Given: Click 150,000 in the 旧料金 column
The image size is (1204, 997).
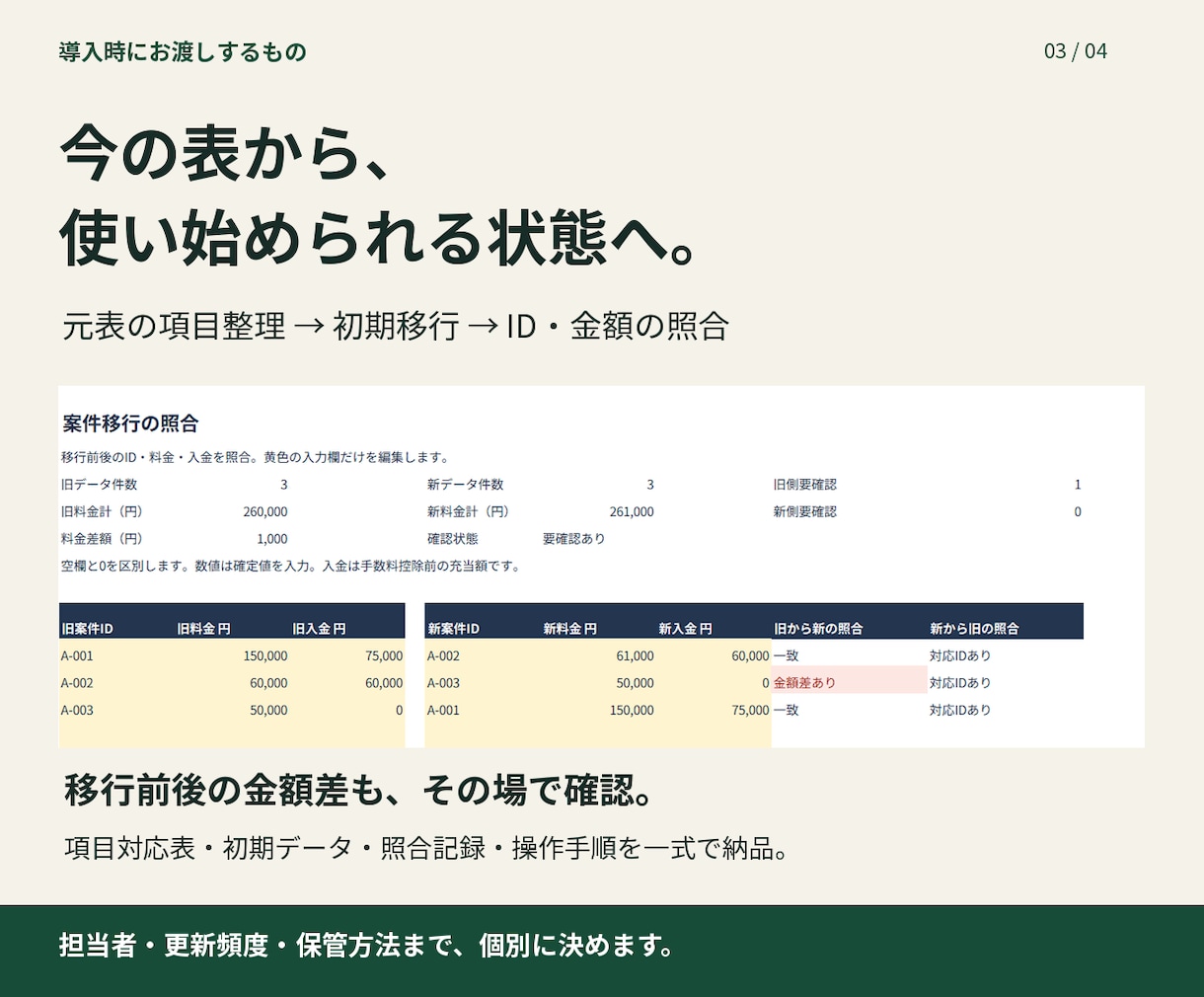Looking at the screenshot, I should tap(265, 655).
